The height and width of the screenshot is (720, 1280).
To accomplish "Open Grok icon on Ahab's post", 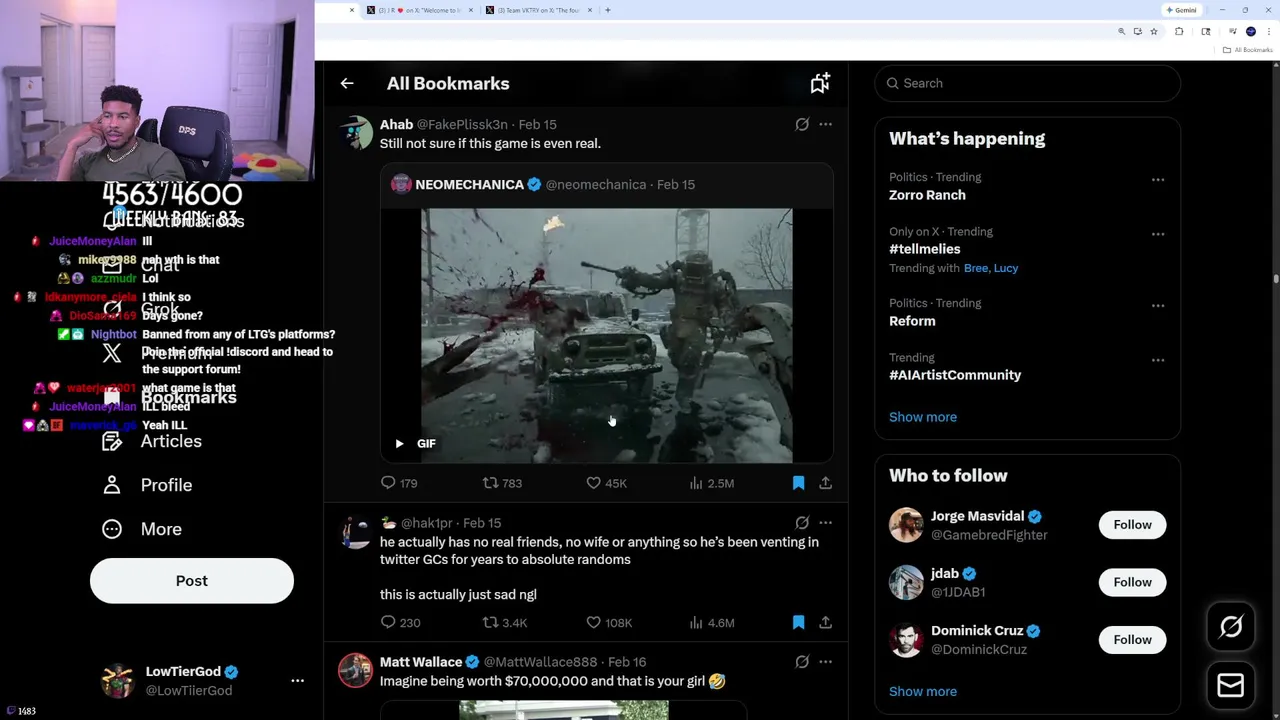I will click(x=802, y=125).
